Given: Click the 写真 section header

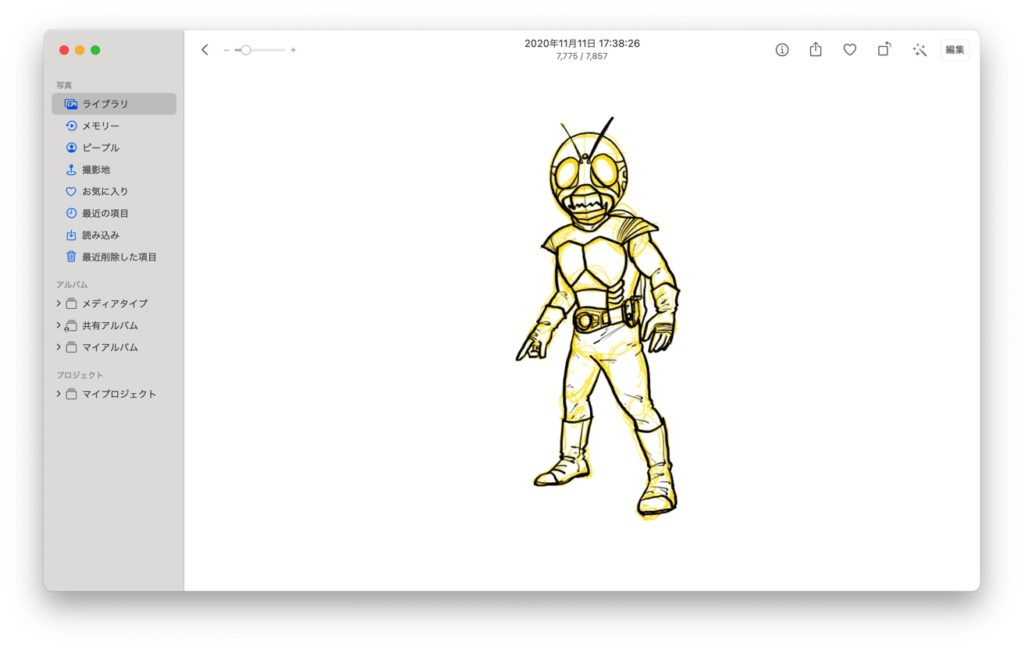Looking at the screenshot, I should click(x=64, y=85).
